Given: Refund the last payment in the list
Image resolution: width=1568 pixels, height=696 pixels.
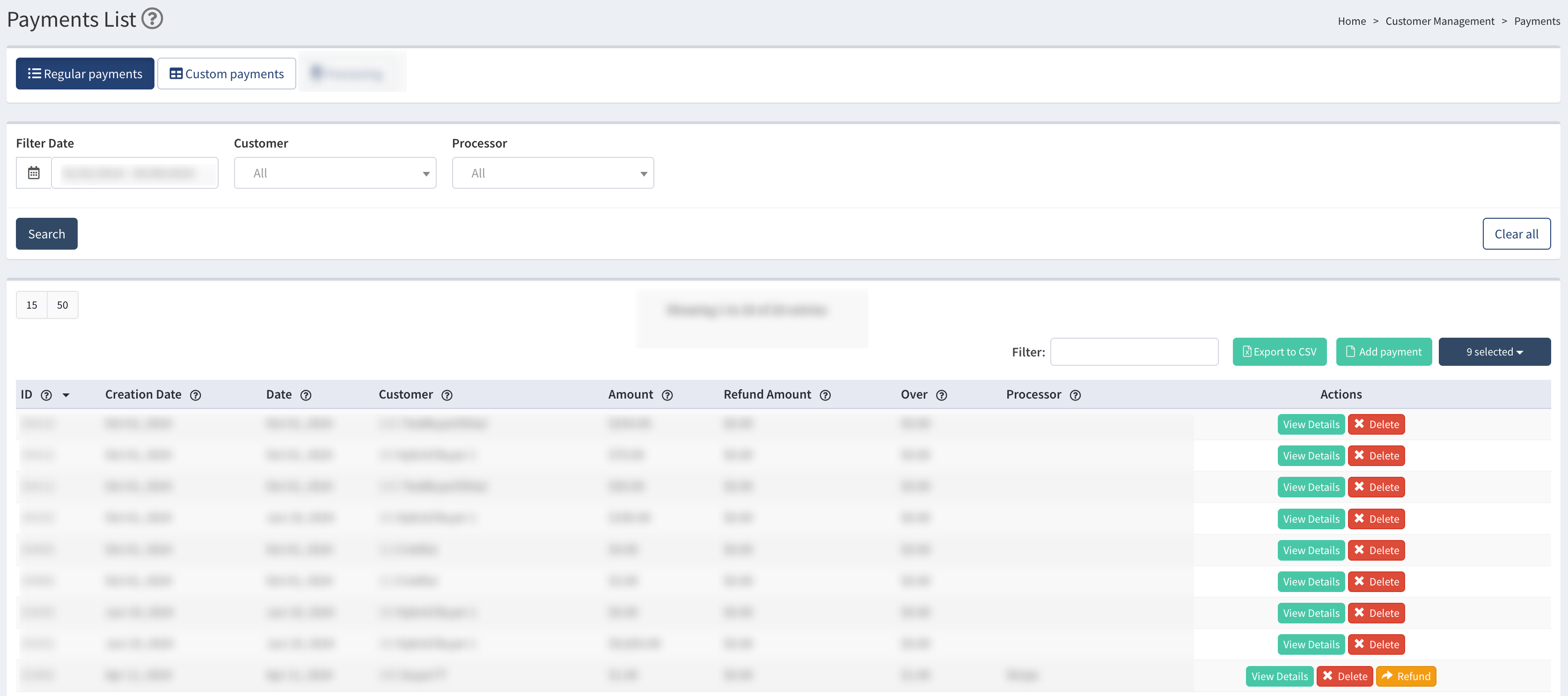Looking at the screenshot, I should [1406, 676].
